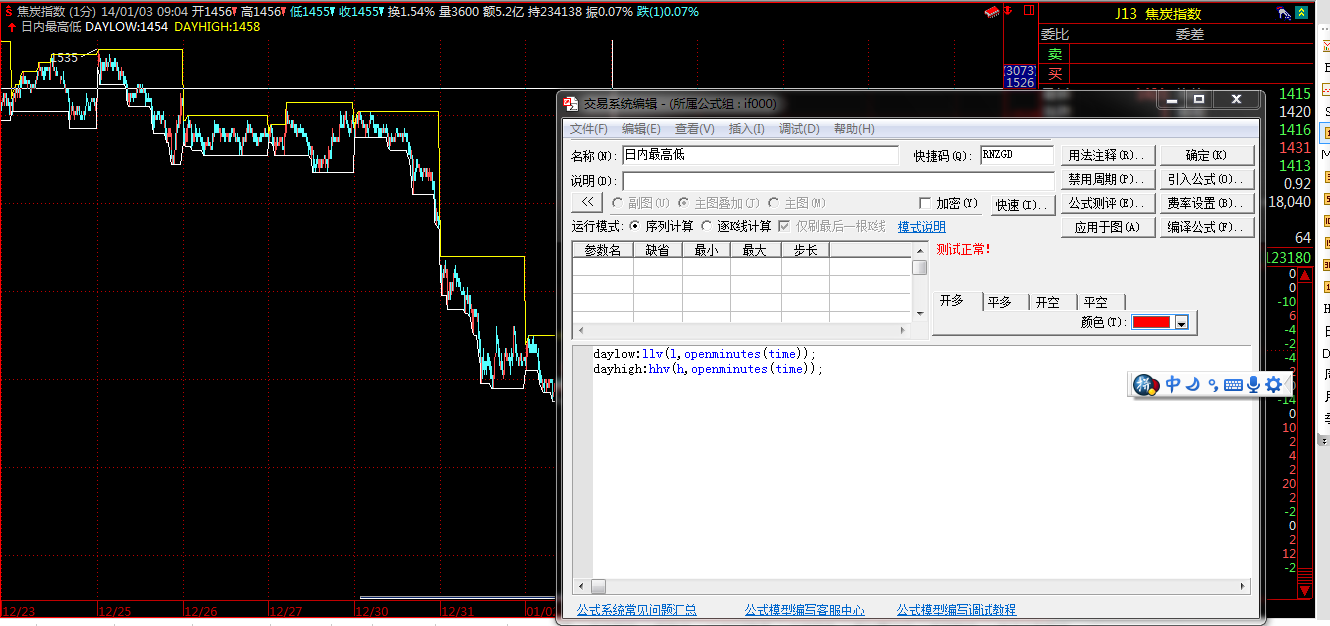Click the red chip icon above chart
This screenshot has height=626, width=1330.
(993, 11)
